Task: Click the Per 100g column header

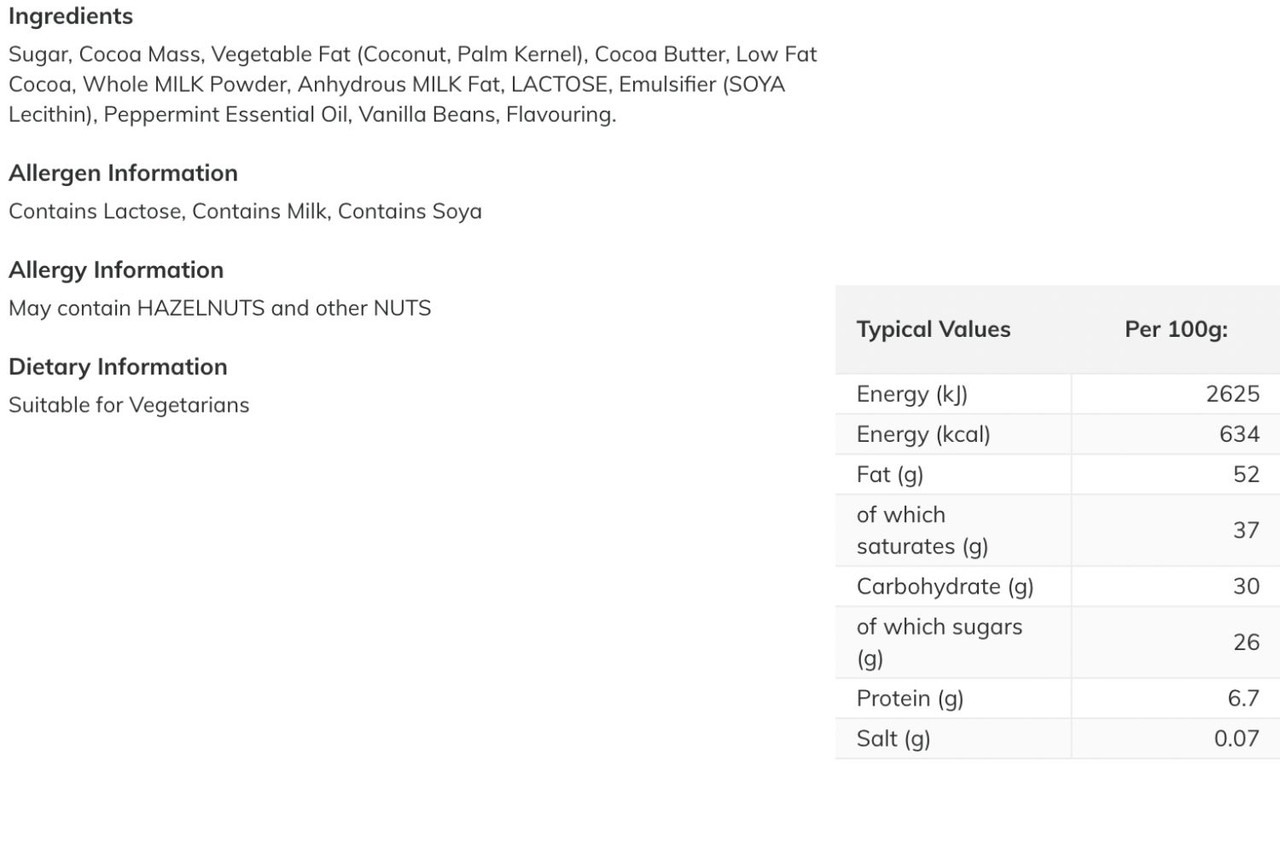Action: [x=1176, y=330]
